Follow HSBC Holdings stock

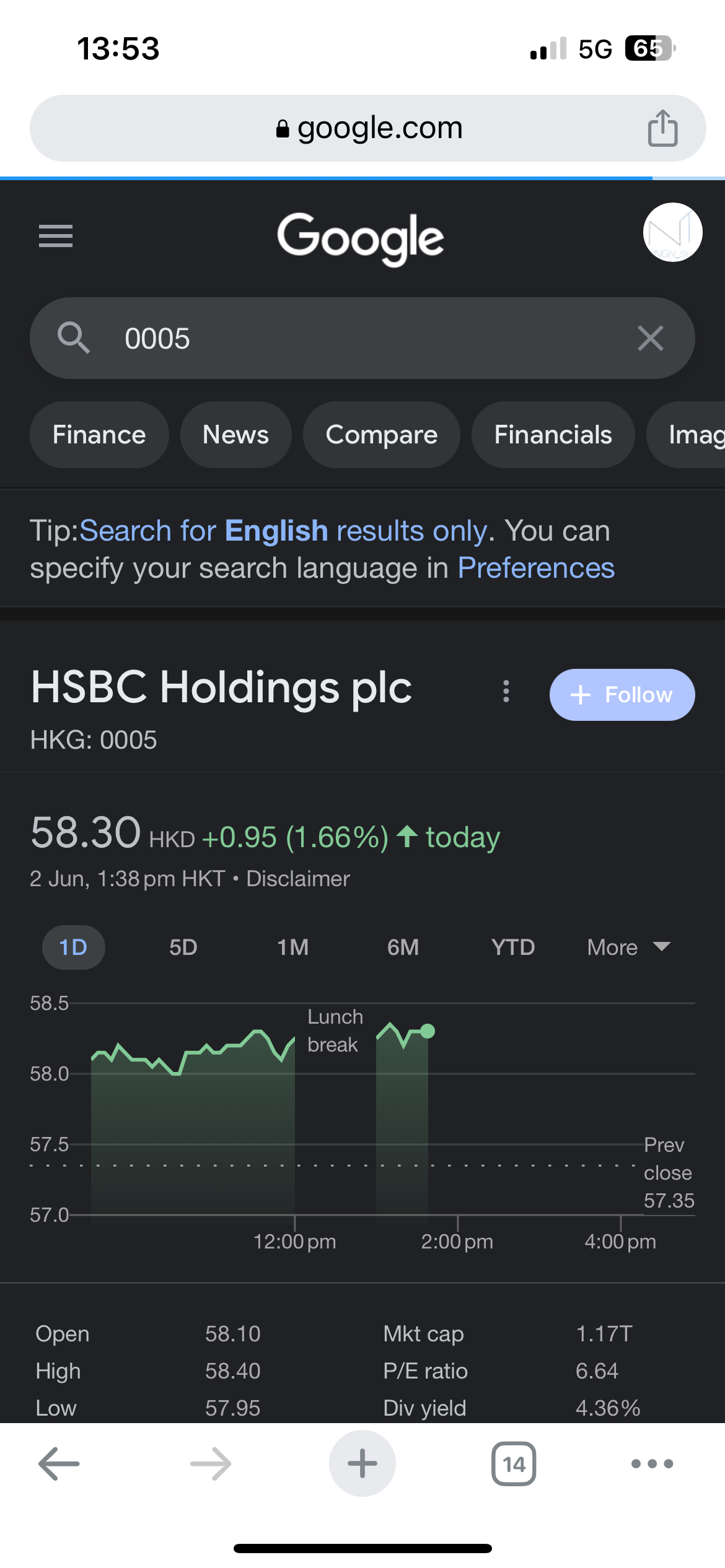click(622, 695)
